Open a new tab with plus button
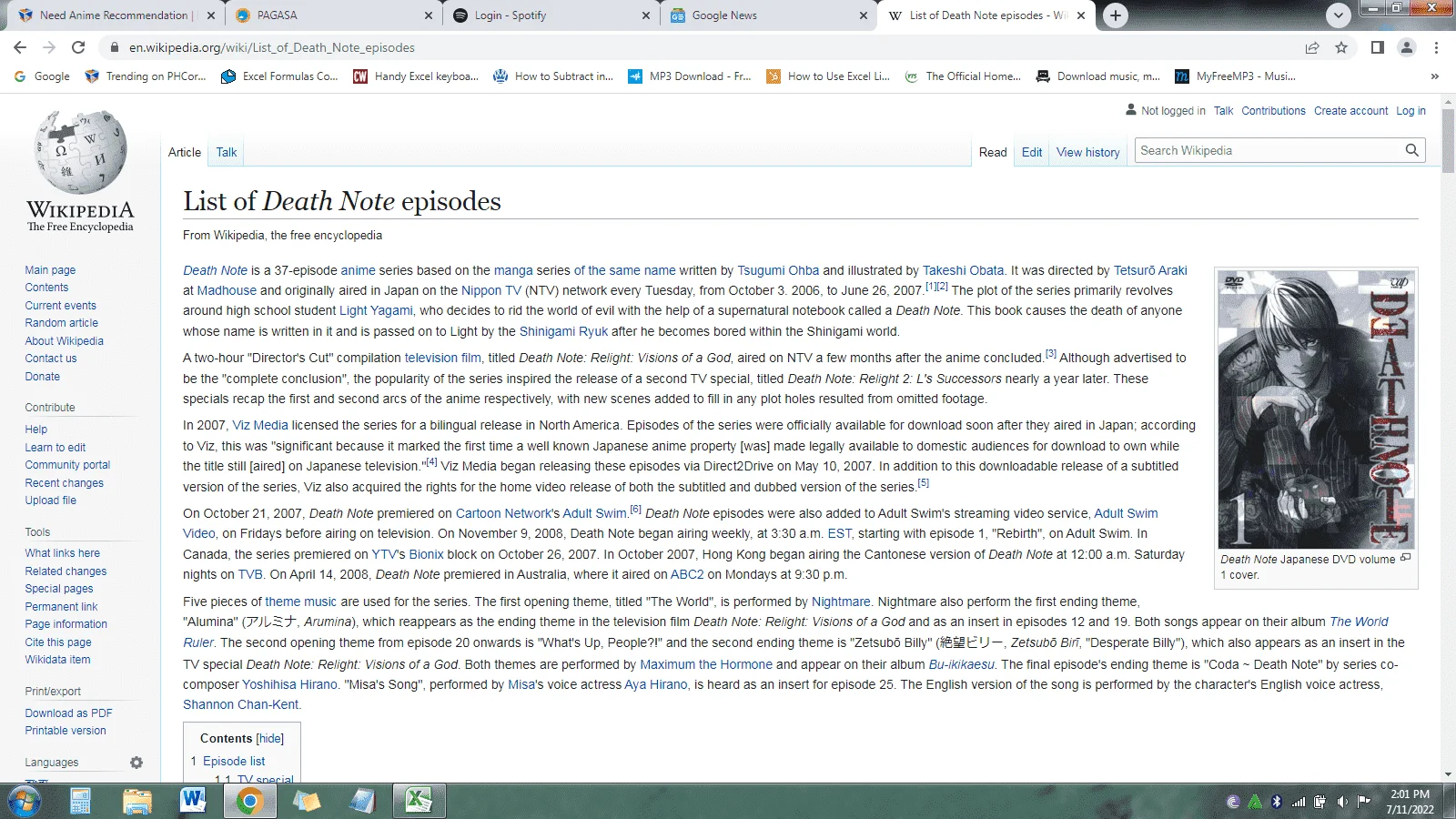1456x819 pixels. click(x=1116, y=15)
